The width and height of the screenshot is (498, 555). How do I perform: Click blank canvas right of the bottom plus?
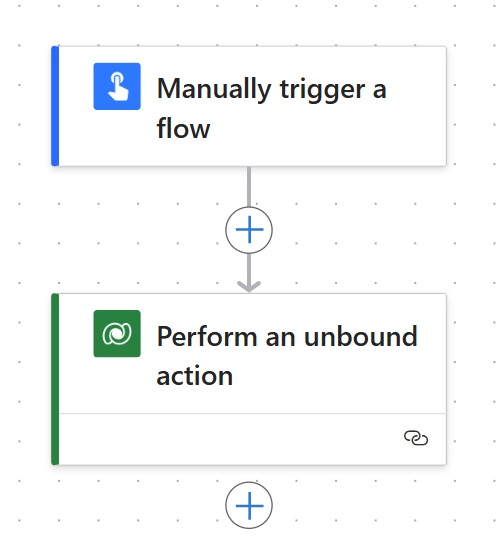(x=372, y=505)
